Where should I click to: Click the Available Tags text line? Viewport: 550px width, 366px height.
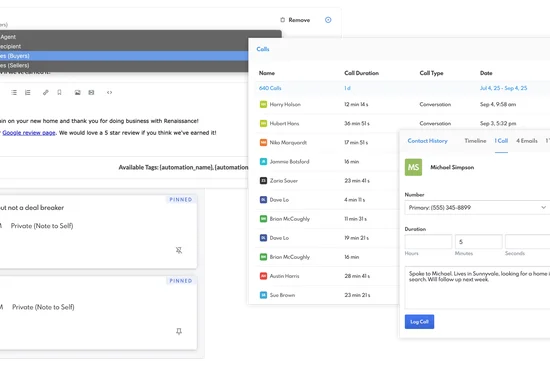[183, 167]
